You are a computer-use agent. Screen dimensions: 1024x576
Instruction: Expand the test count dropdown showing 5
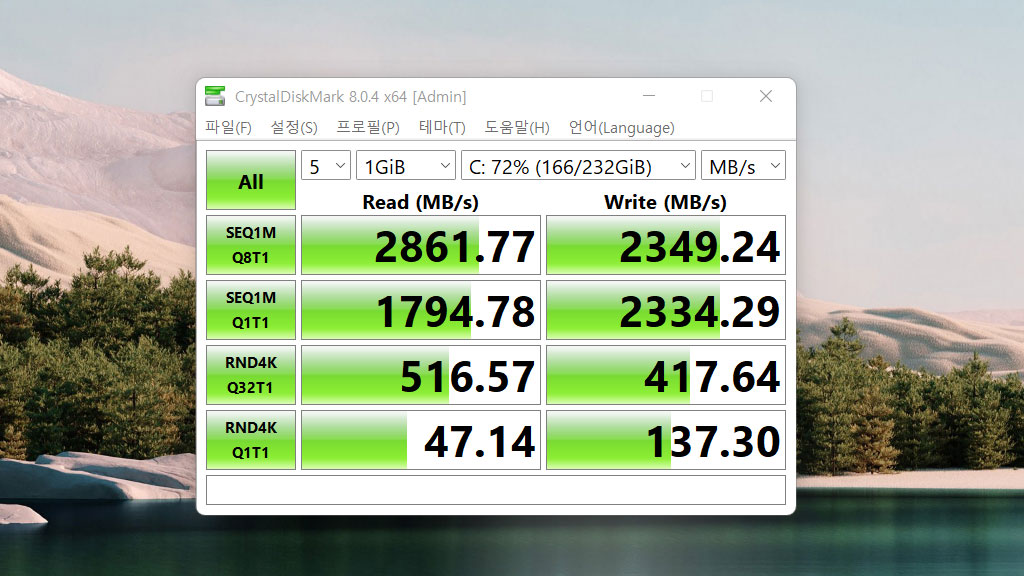point(326,166)
